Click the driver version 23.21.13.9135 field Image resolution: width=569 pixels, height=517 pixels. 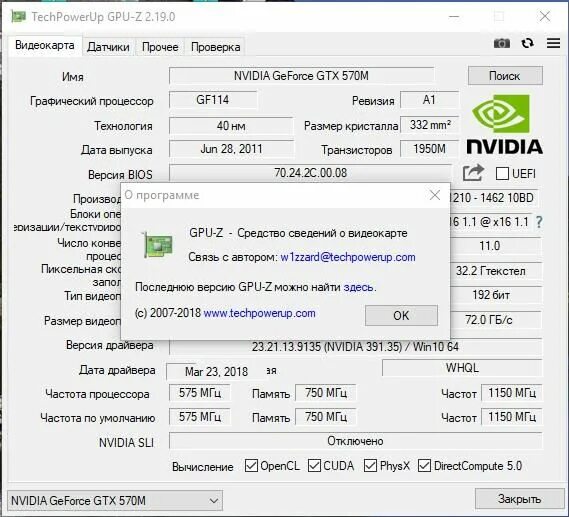355,347
